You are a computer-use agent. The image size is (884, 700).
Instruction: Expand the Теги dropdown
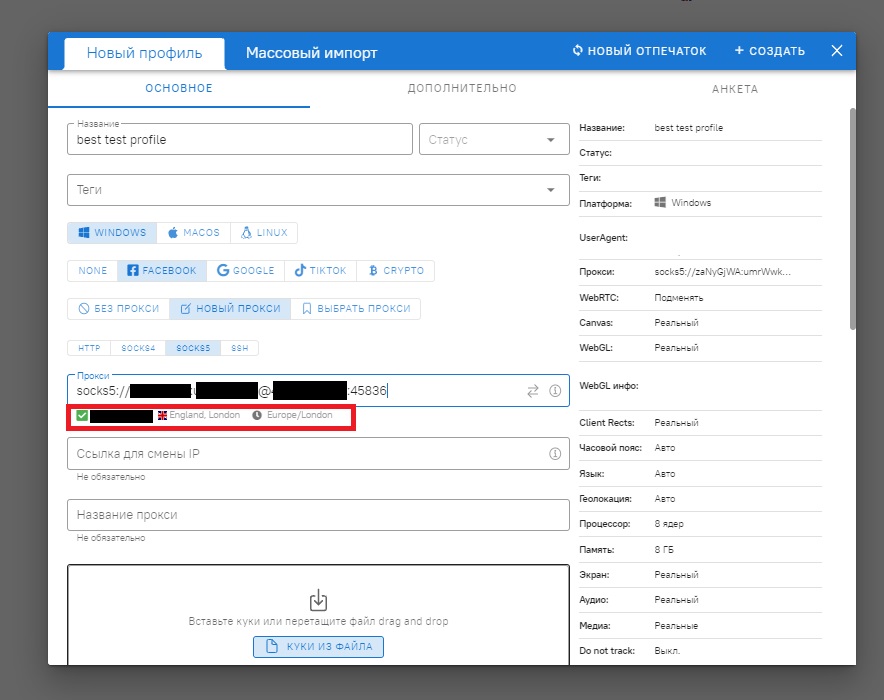pos(317,190)
